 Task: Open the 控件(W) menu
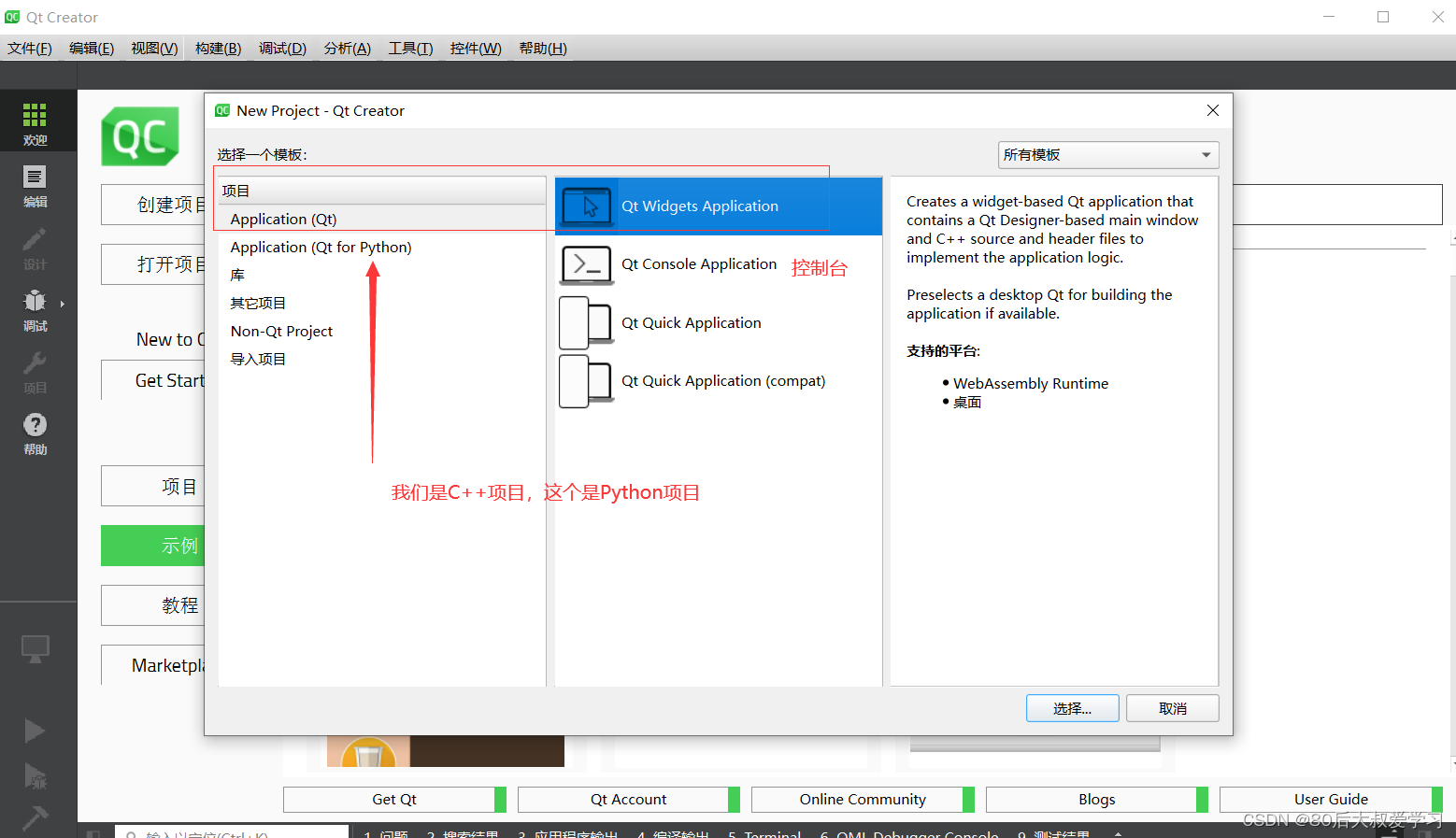pyautogui.click(x=476, y=49)
